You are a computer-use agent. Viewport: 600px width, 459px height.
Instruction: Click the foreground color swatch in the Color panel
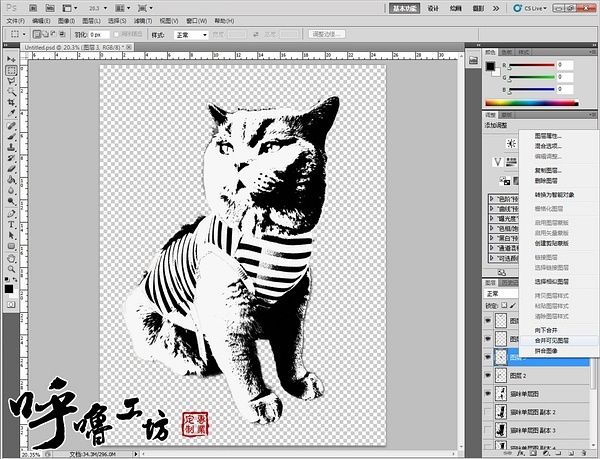[x=490, y=66]
